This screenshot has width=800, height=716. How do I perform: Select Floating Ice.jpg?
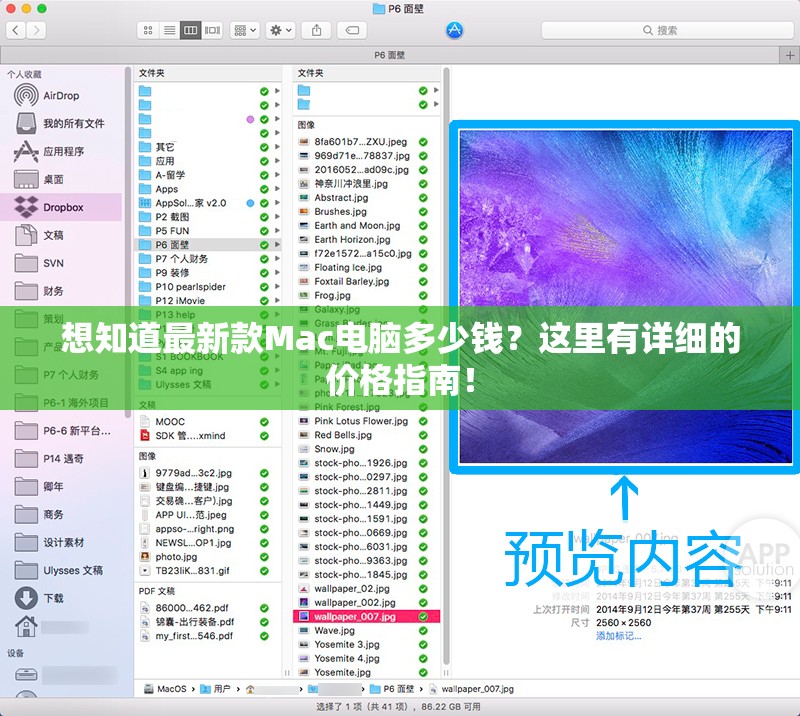366,267
